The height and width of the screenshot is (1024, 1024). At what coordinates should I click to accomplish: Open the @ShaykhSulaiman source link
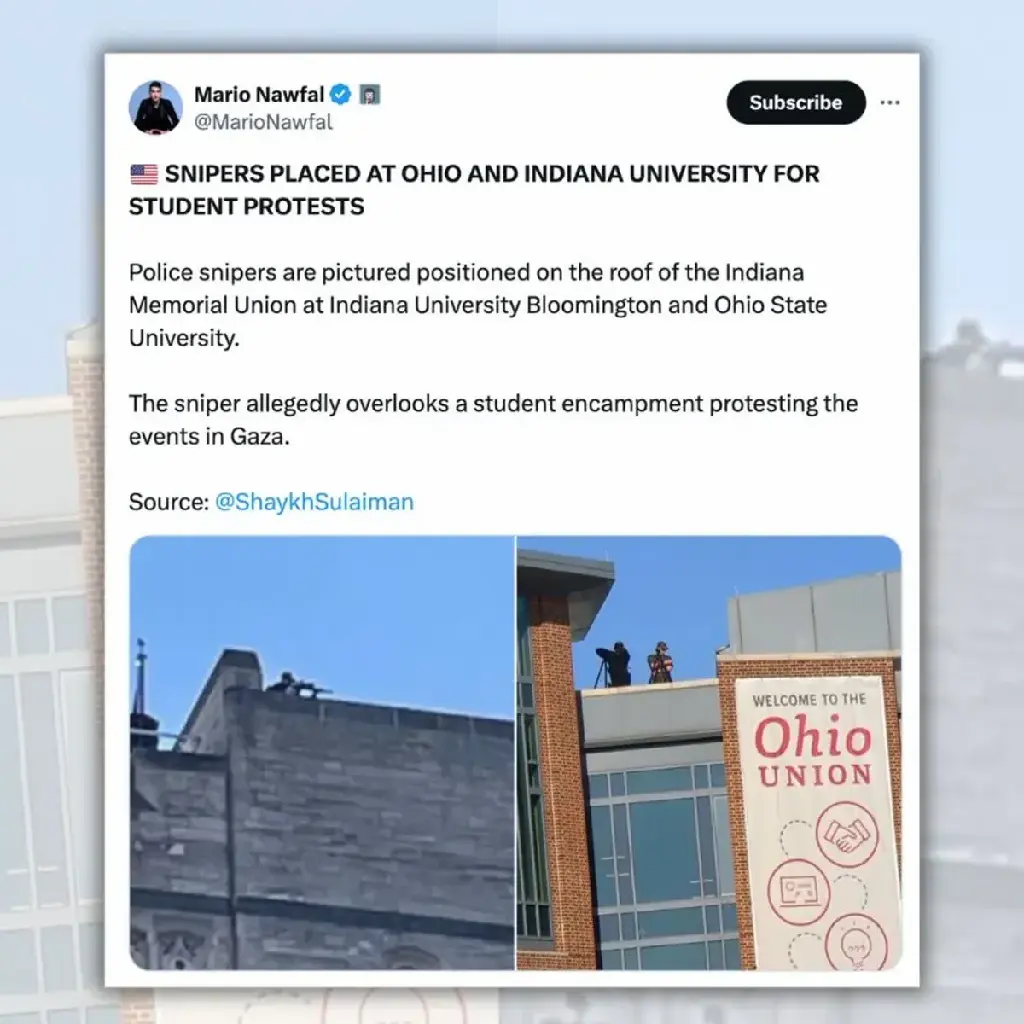[x=314, y=502]
